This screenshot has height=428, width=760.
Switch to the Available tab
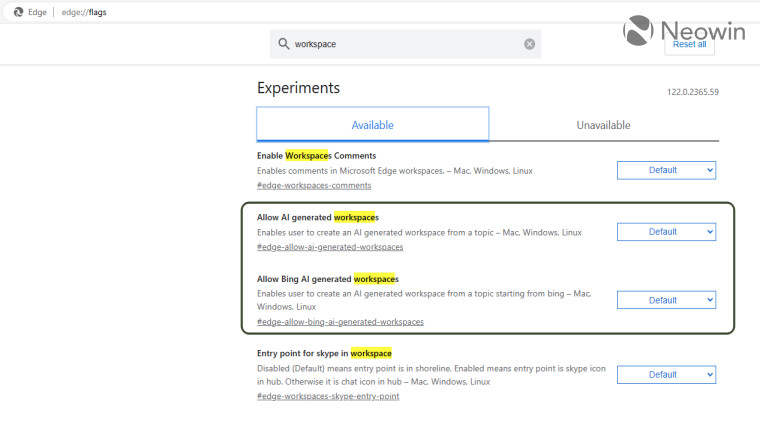(x=372, y=125)
